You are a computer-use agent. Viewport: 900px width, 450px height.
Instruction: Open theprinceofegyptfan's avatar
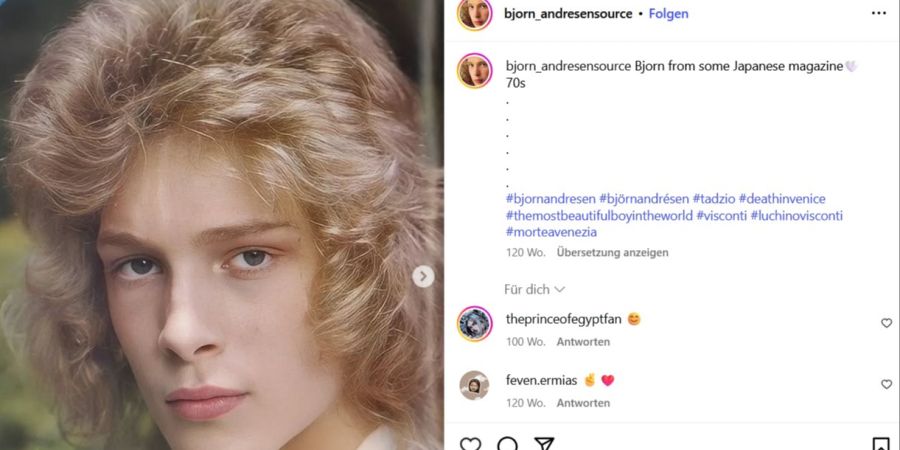(x=475, y=324)
